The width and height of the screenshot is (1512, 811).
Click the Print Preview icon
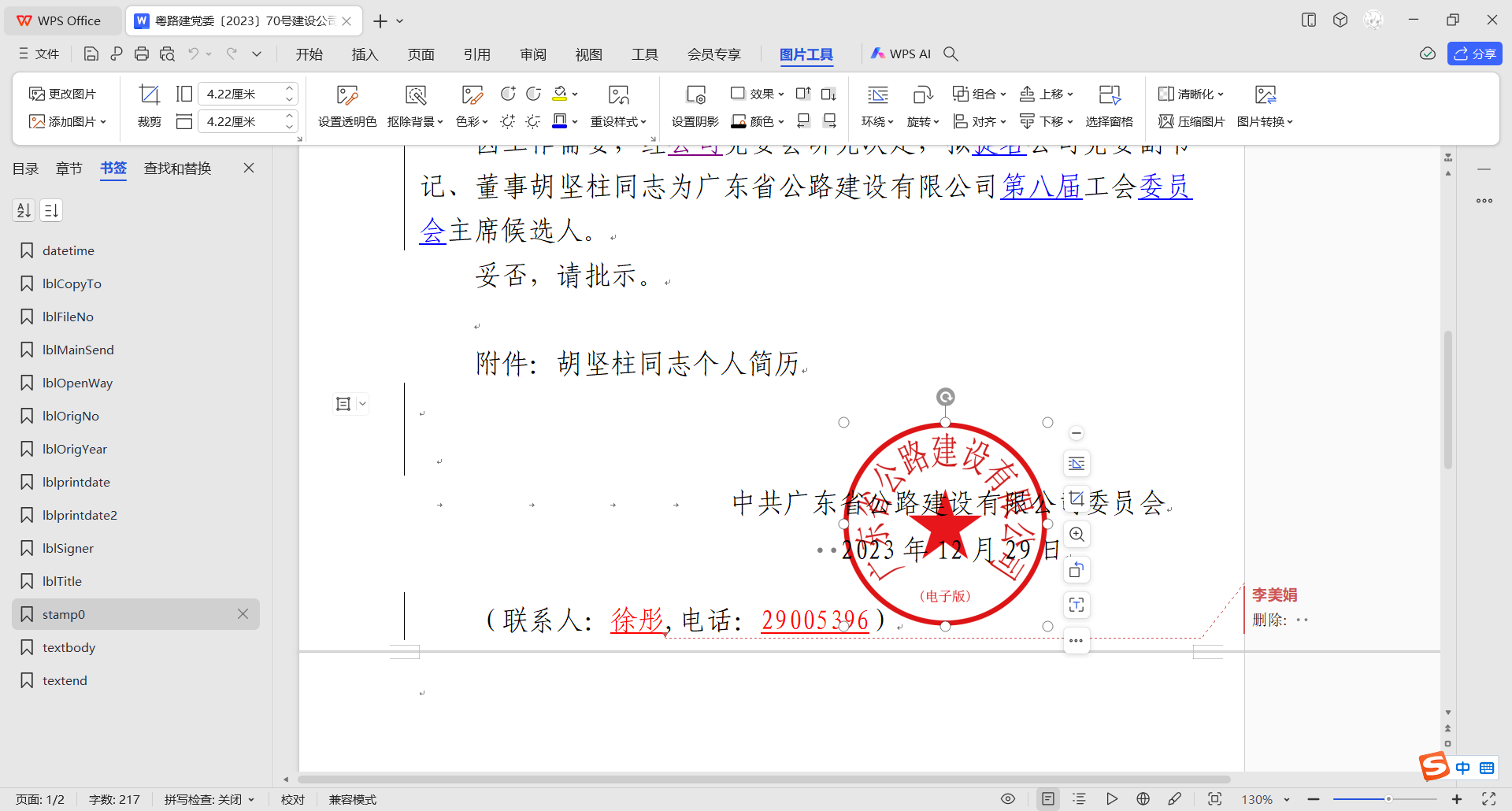(x=167, y=54)
